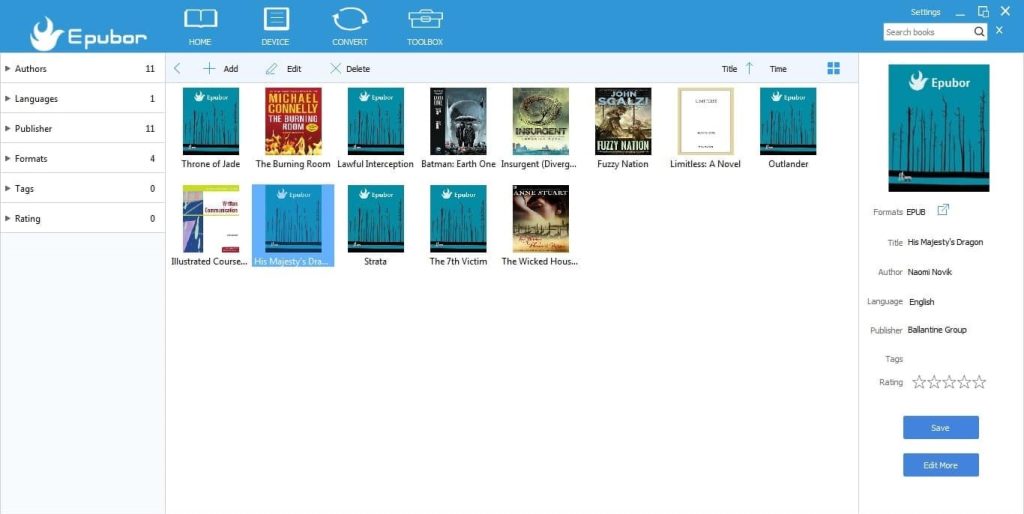This screenshot has height=514, width=1024.
Task: Click the EPUB format label
Action: pyautogui.click(x=916, y=212)
